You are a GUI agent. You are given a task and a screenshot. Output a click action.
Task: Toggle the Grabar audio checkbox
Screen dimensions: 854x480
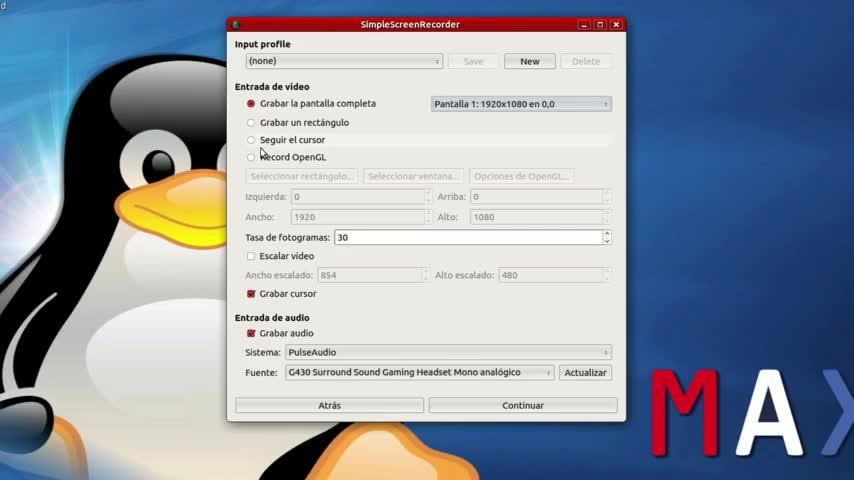(251, 333)
